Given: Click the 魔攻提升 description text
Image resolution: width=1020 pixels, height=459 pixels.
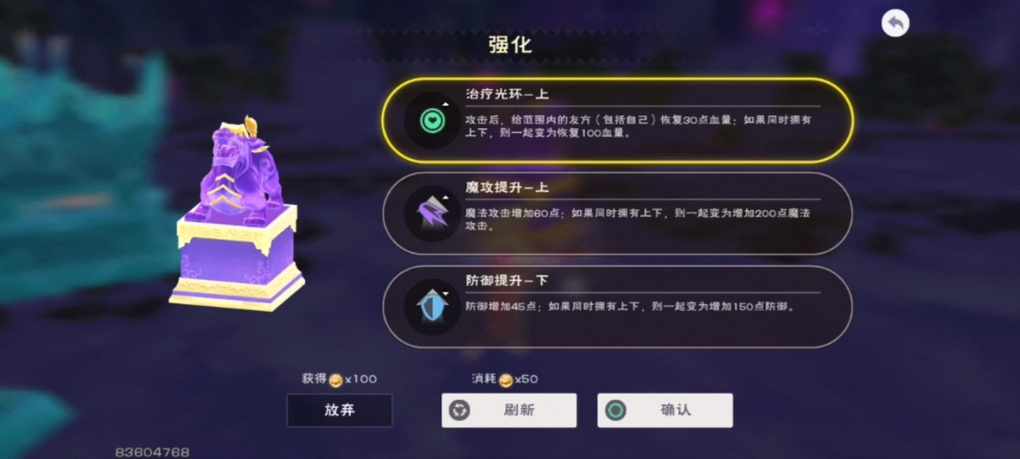Looking at the screenshot, I should [x=637, y=220].
